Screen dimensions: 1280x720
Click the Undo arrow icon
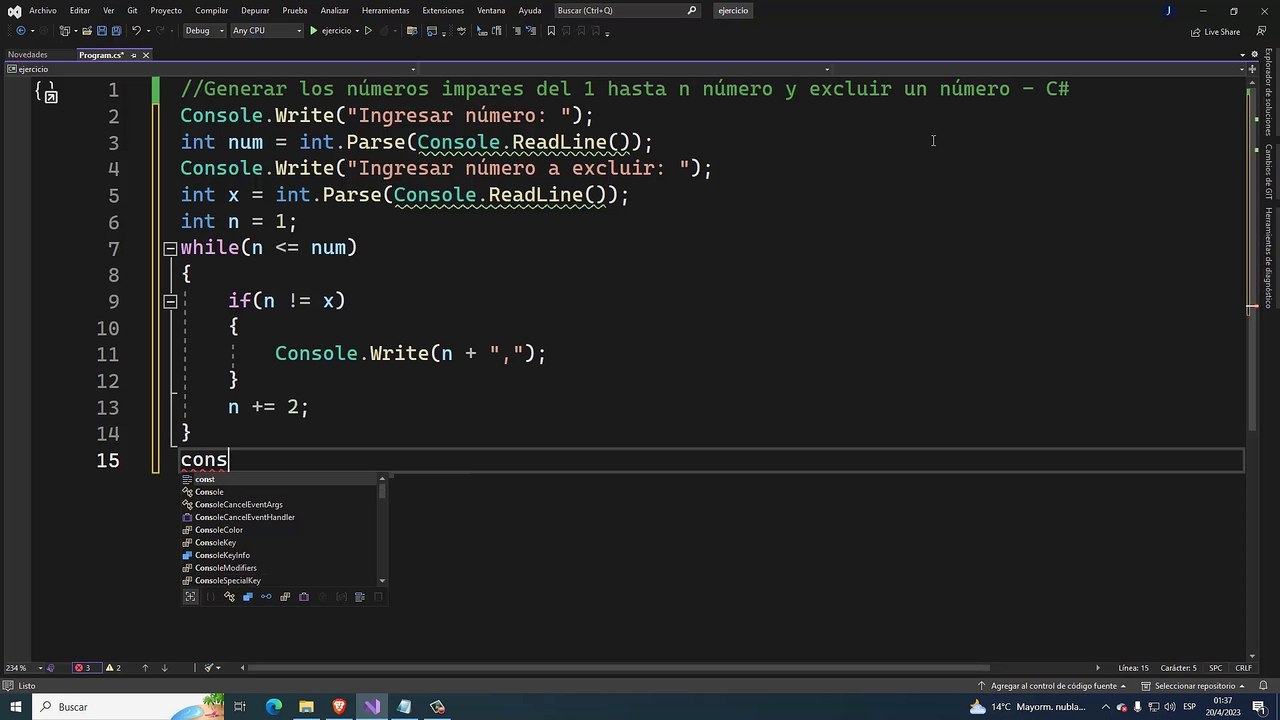click(x=136, y=31)
